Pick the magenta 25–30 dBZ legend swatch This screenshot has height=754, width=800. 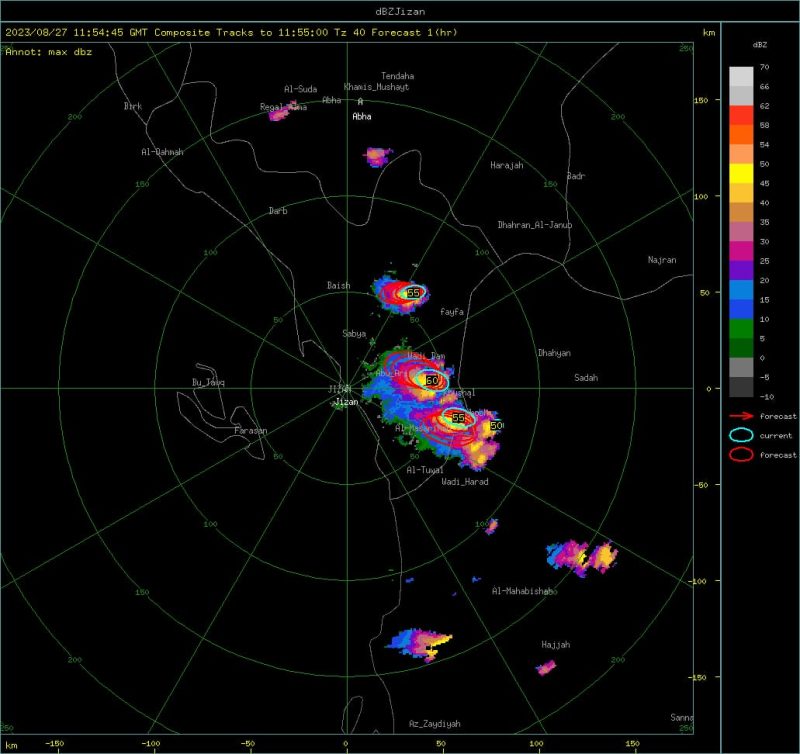(x=741, y=251)
